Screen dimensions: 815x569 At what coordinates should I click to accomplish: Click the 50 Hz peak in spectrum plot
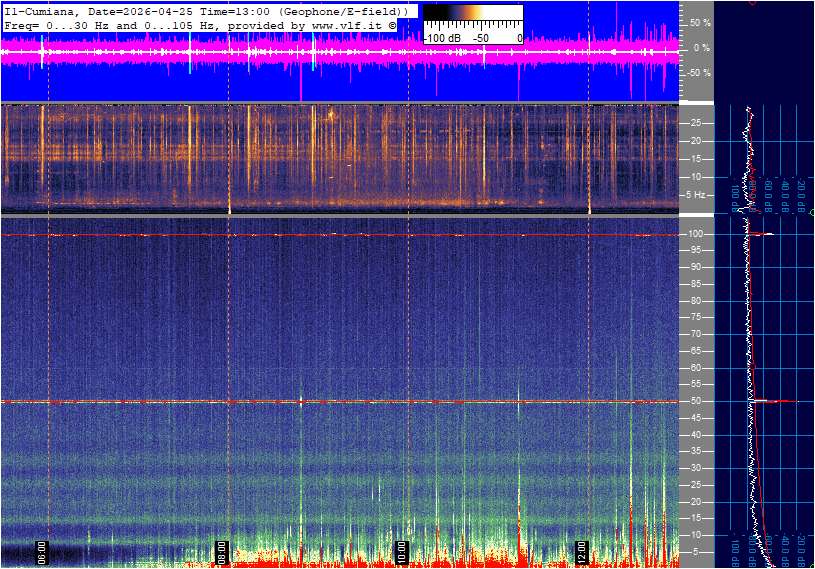click(x=770, y=401)
